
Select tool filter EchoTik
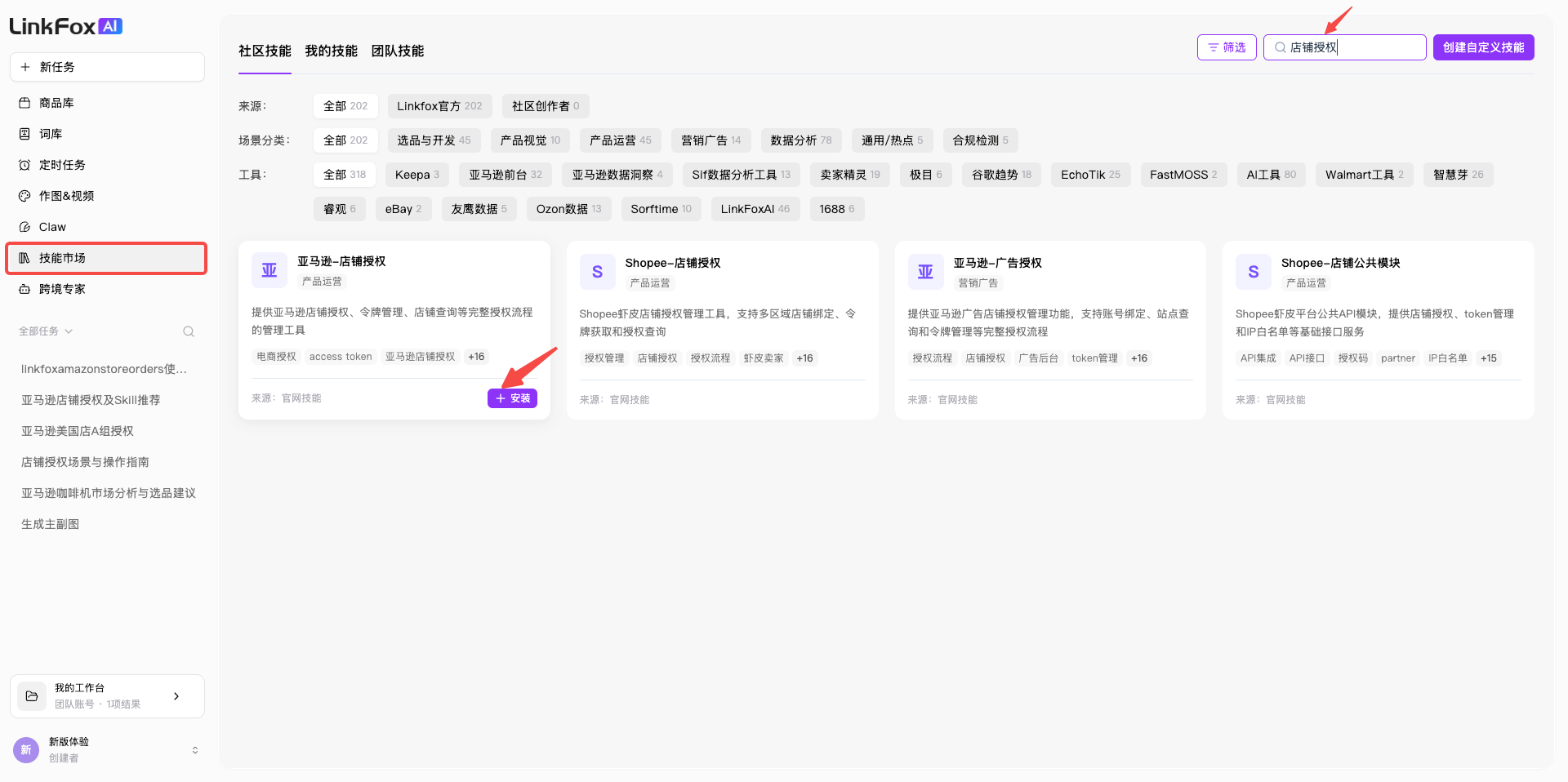[1090, 175]
